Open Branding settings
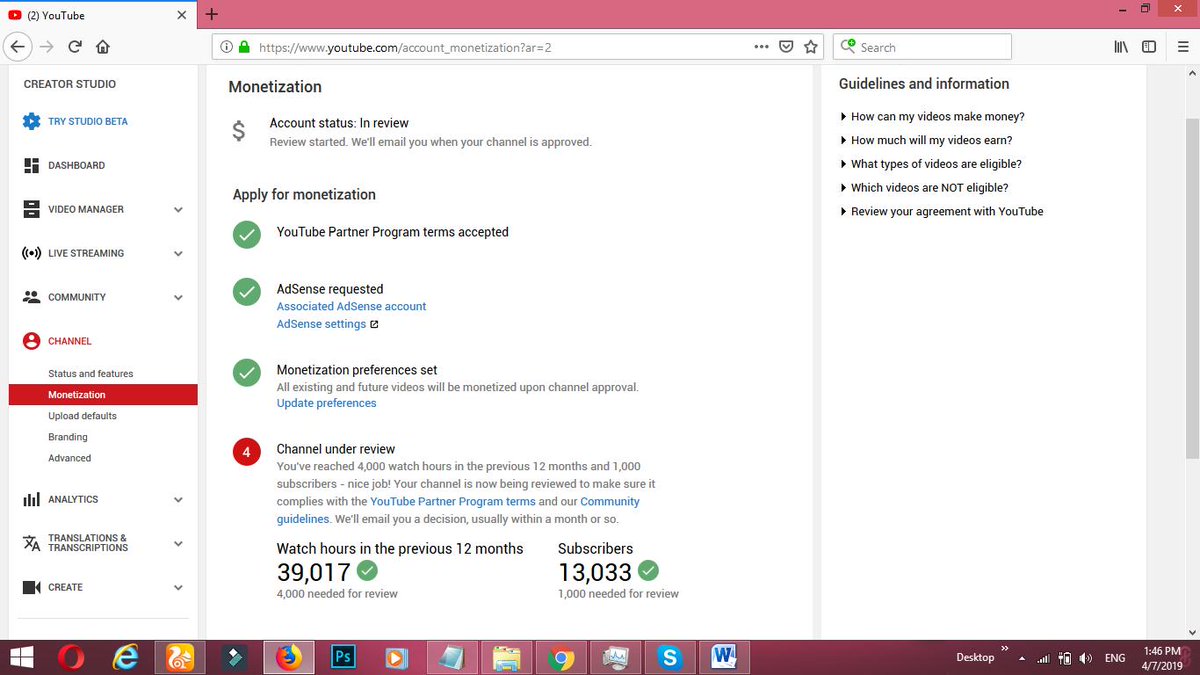This screenshot has height=675, width=1200. 67,437
